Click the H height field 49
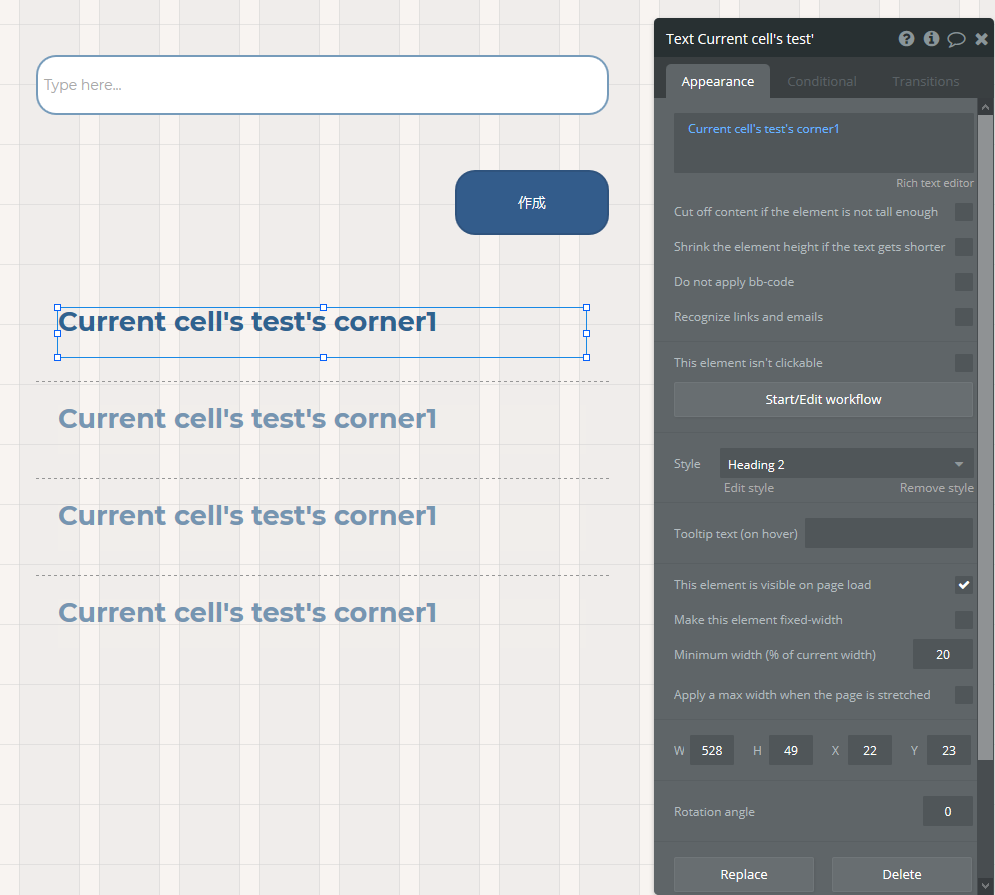This screenshot has height=895, width=995. click(x=791, y=750)
